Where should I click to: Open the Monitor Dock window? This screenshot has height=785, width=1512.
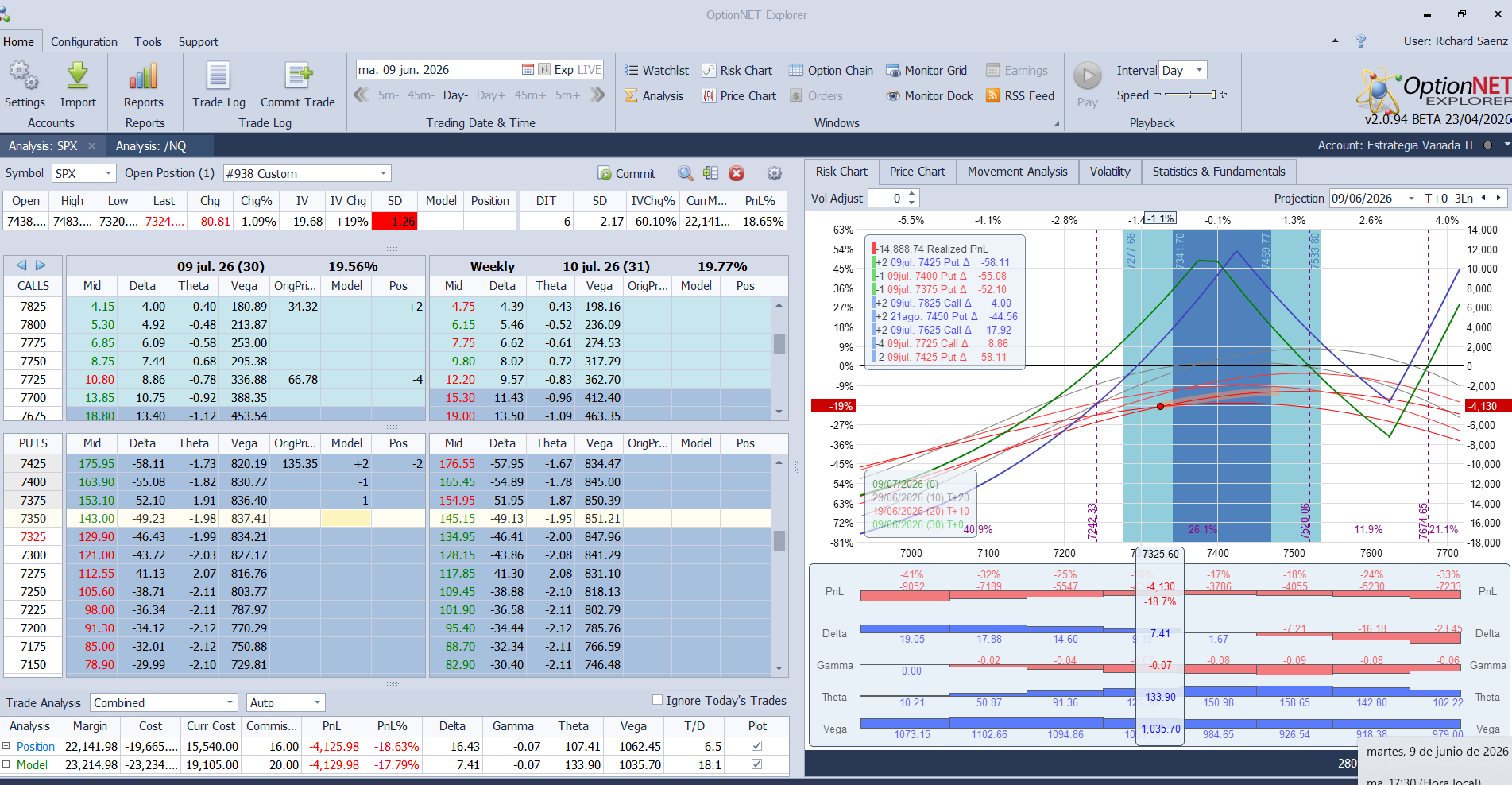pos(930,95)
